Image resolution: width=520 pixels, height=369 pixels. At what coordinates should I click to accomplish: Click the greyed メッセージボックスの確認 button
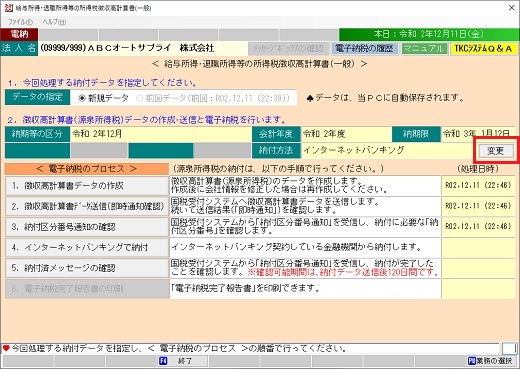(x=288, y=48)
